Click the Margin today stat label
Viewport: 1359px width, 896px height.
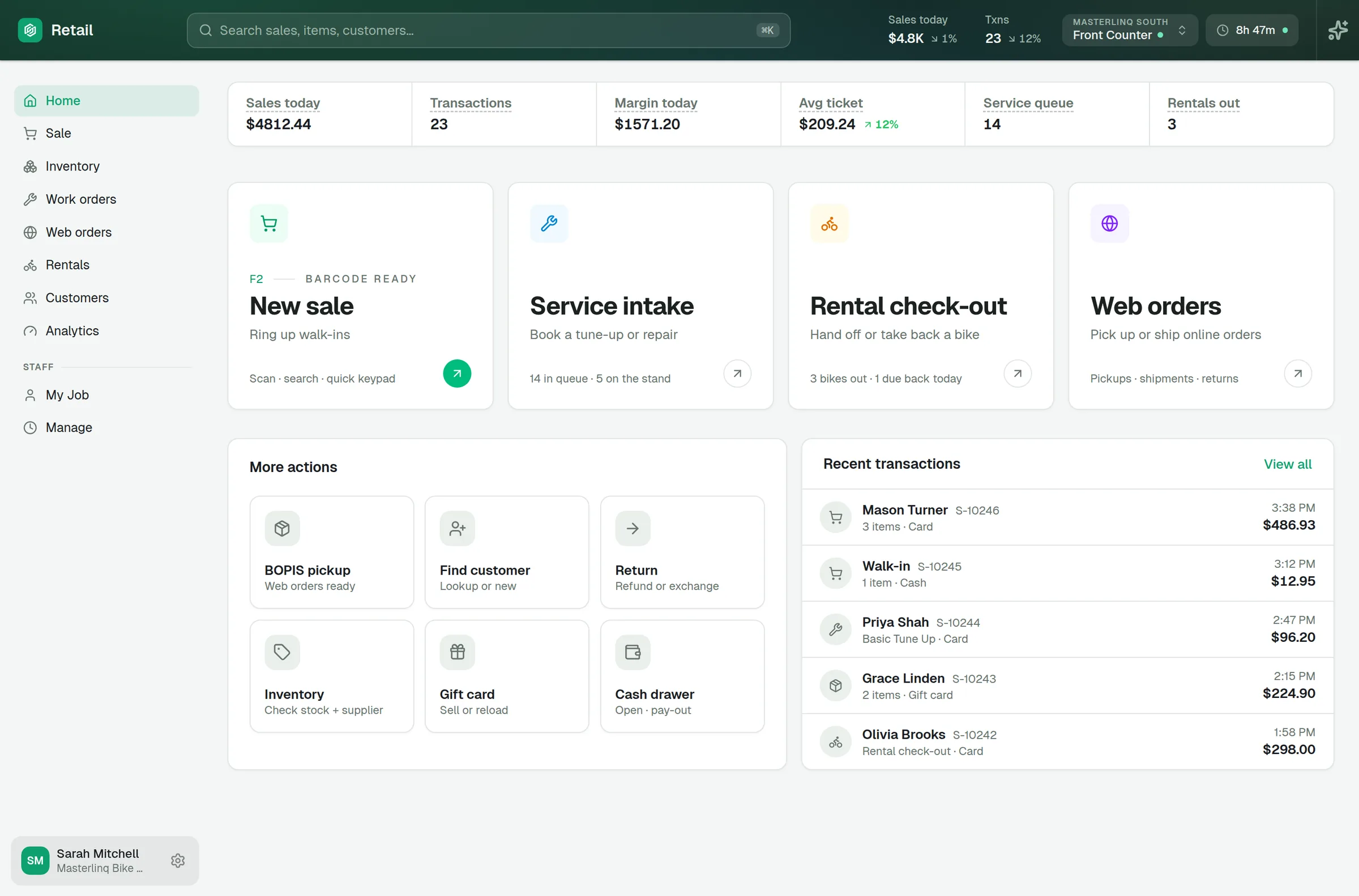656,103
